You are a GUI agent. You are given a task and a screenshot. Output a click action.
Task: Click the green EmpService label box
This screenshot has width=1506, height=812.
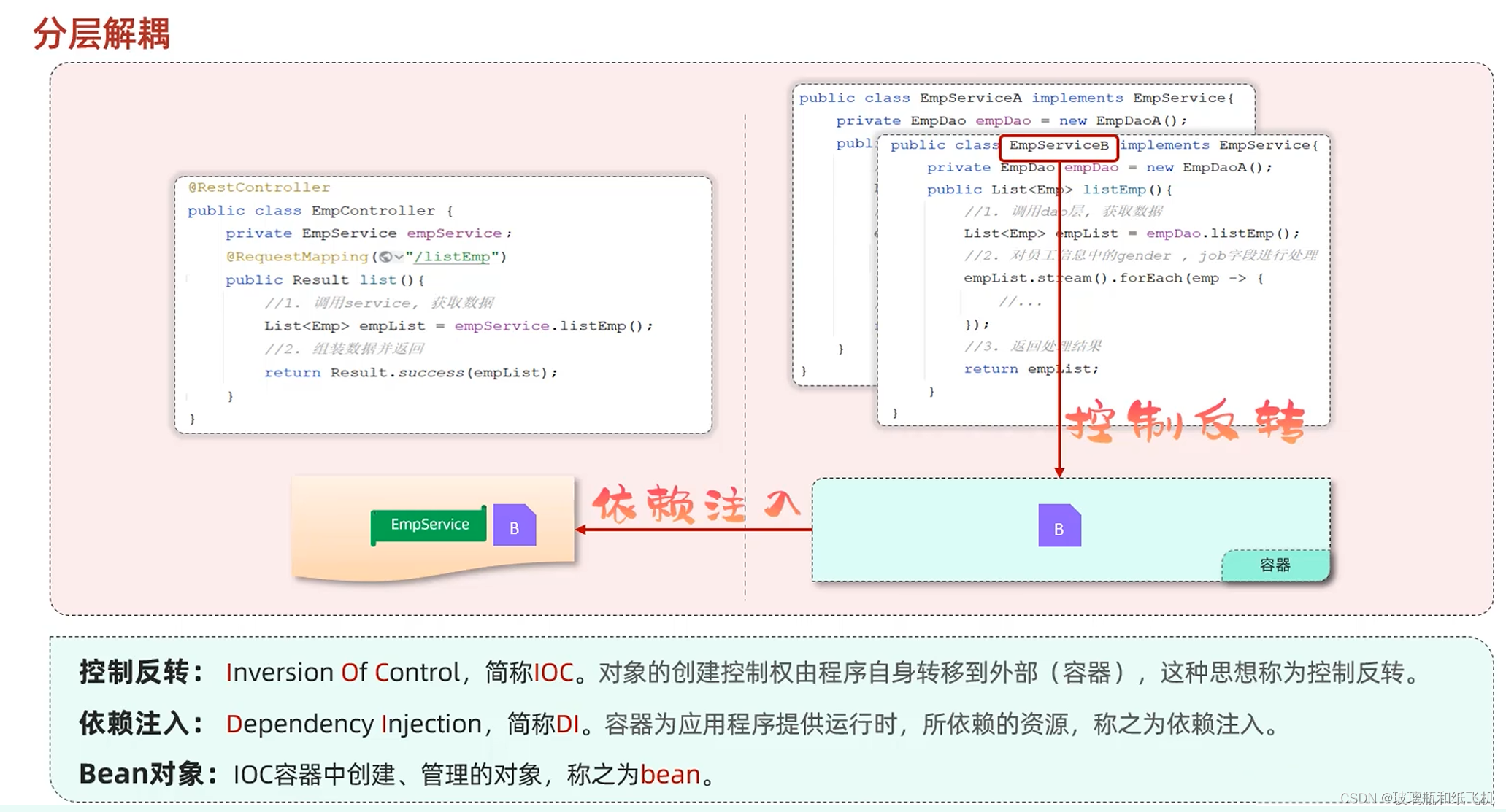[429, 525]
